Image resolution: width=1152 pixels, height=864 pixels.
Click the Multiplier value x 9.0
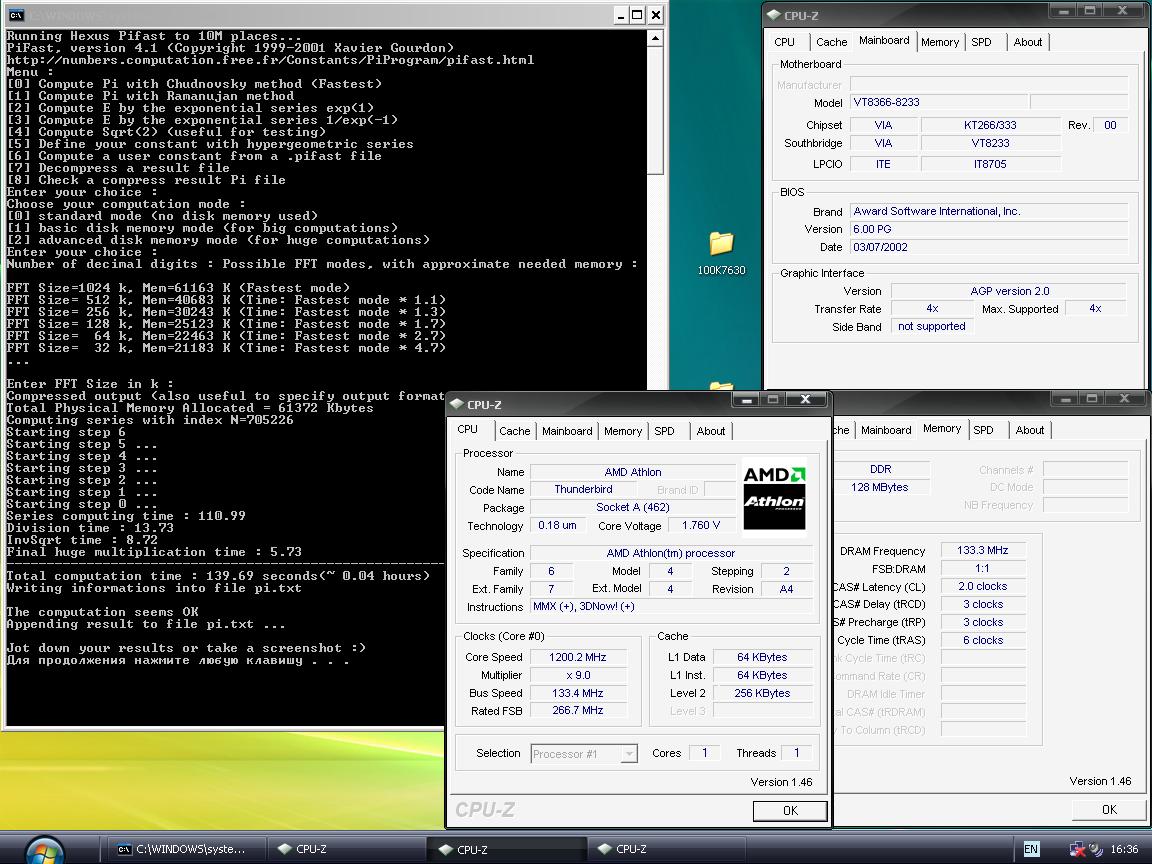(577, 675)
